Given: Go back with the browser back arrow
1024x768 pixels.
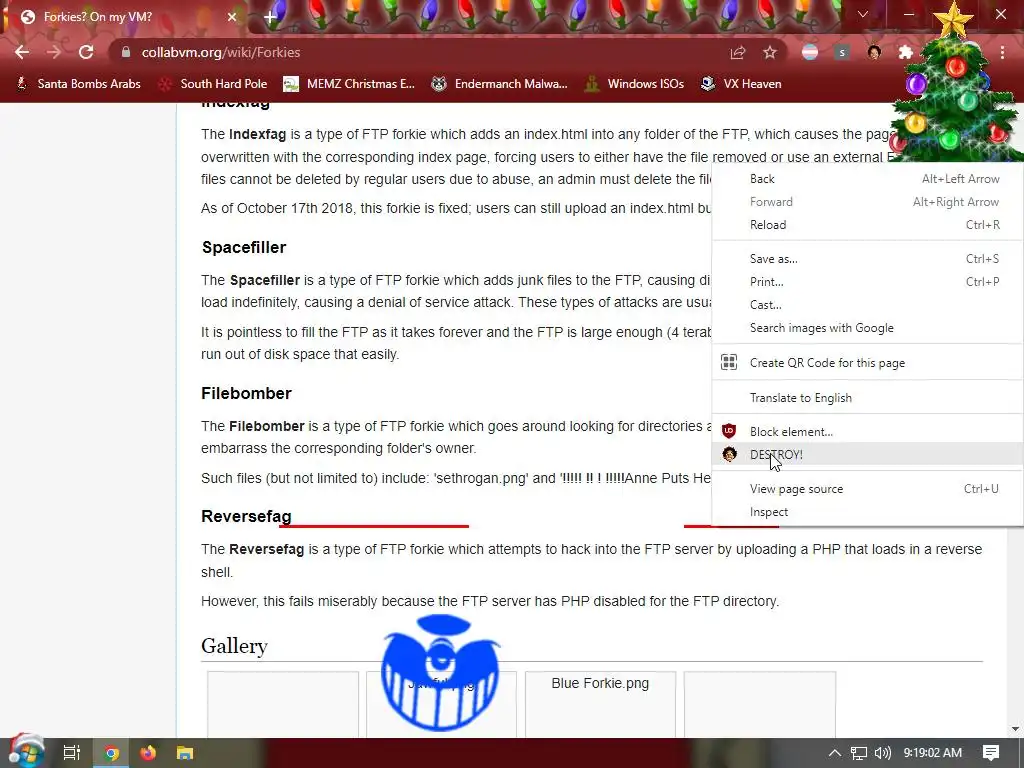Looking at the screenshot, I should pyautogui.click(x=22, y=52).
